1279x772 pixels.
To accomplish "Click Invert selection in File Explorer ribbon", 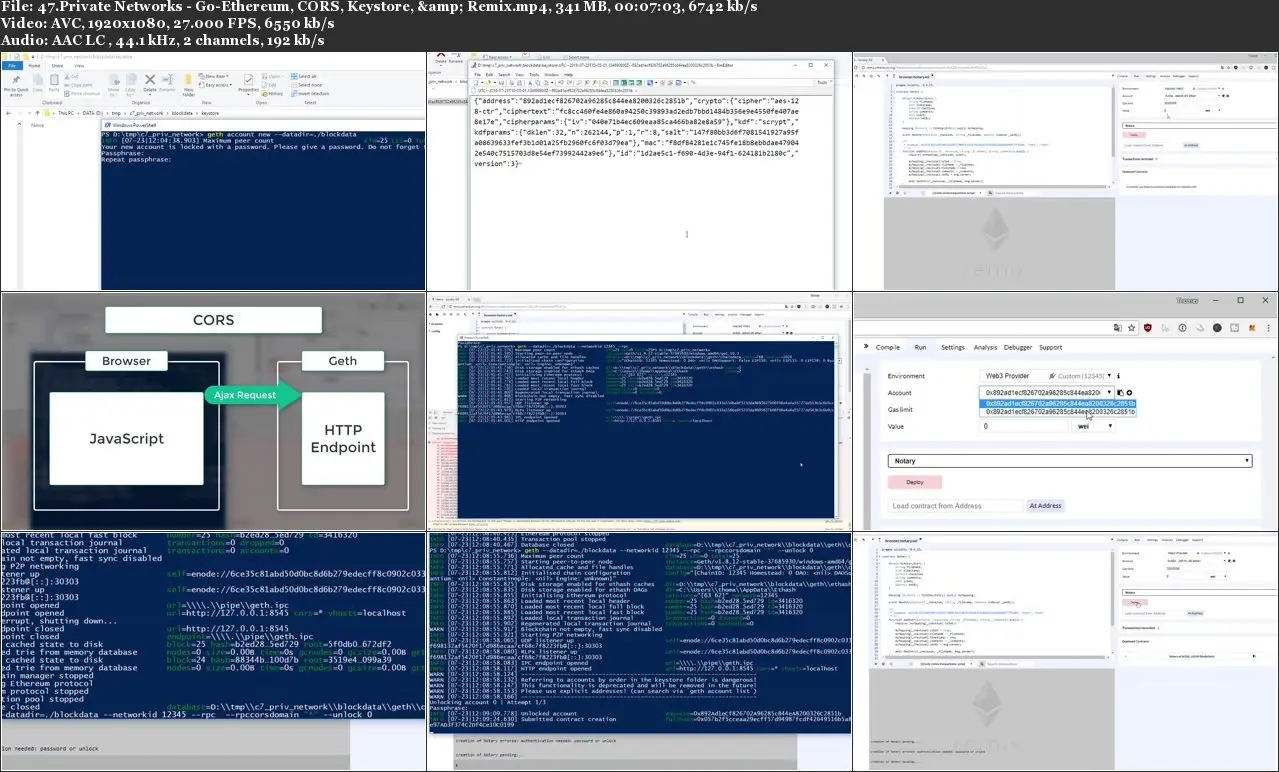I will pyautogui.click(x=308, y=92).
